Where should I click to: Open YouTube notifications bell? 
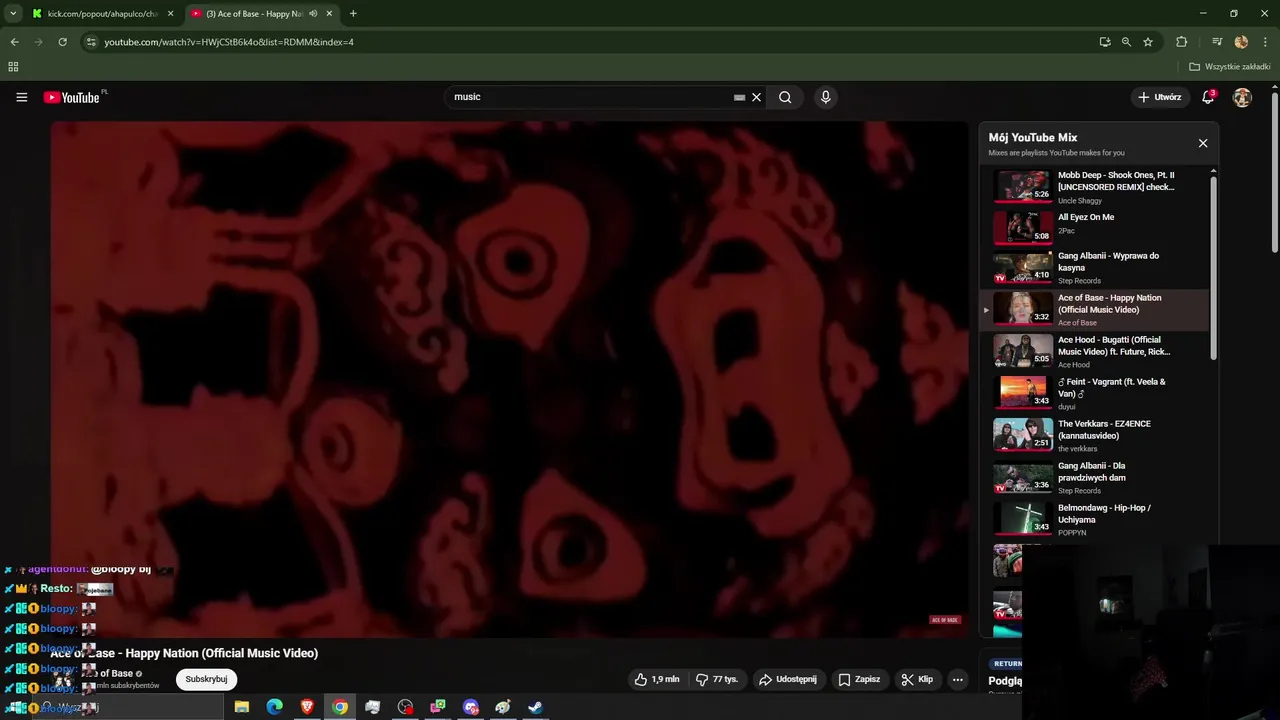[x=1208, y=97]
